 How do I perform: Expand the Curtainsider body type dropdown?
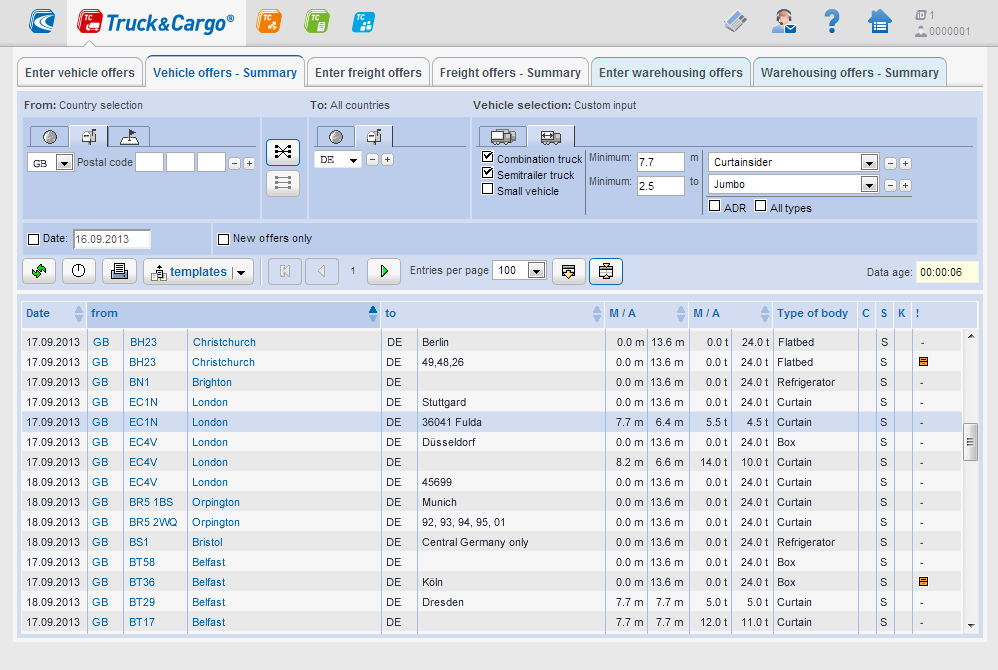pos(869,163)
